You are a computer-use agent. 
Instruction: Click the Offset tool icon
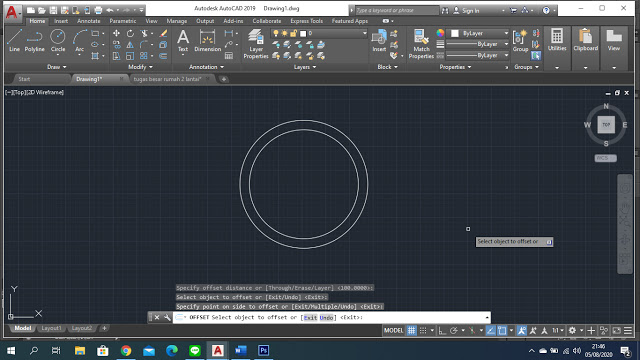pos(163,56)
